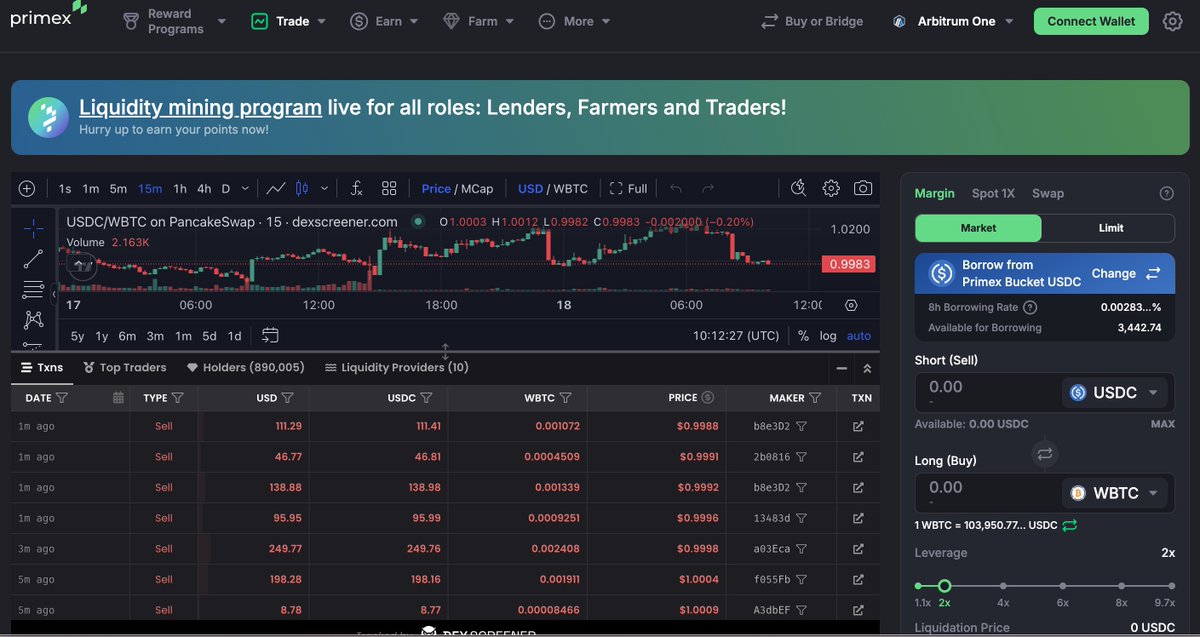Image resolution: width=1200 pixels, height=637 pixels.
Task: Open Reward Programs dropdown
Action: coord(174,21)
